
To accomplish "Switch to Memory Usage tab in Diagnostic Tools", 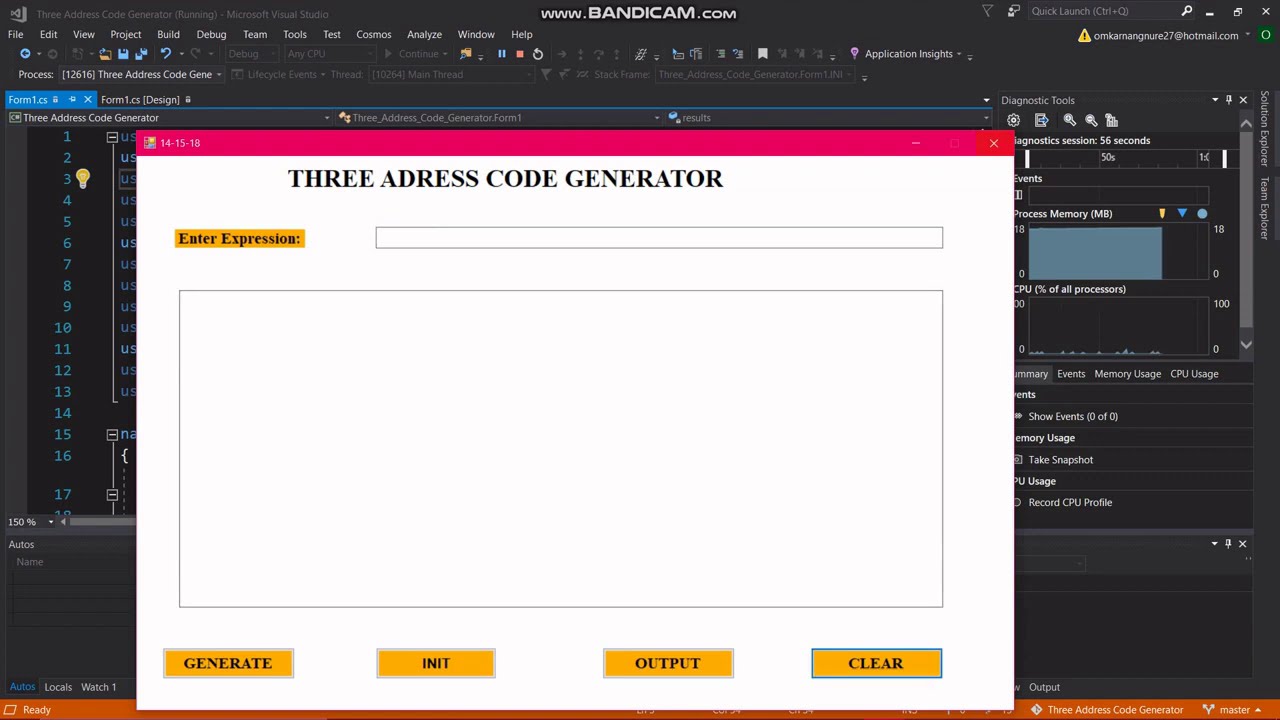I will coord(1127,374).
